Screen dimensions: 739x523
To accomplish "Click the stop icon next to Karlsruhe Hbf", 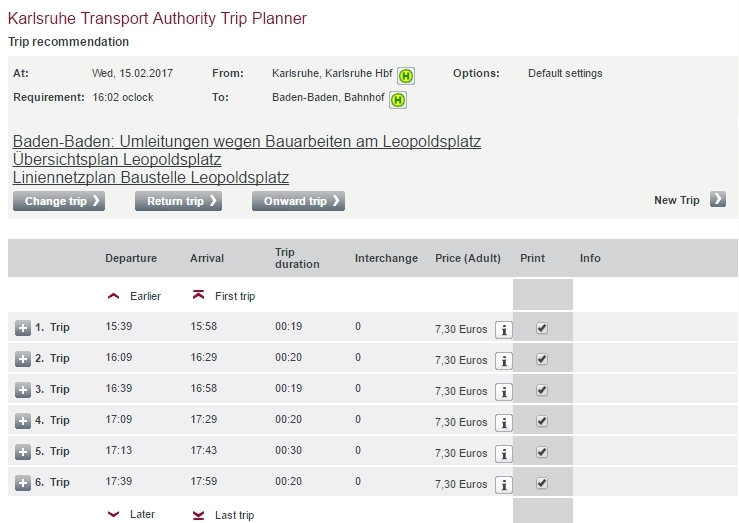I will [x=406, y=76].
